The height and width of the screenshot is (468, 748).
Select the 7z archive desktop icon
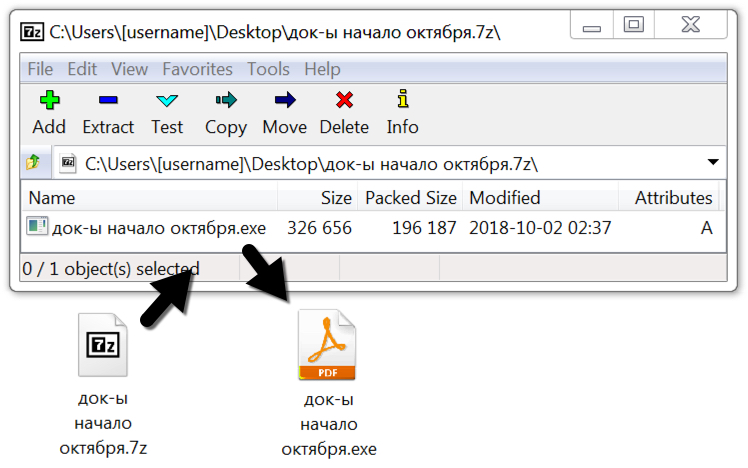pos(103,344)
